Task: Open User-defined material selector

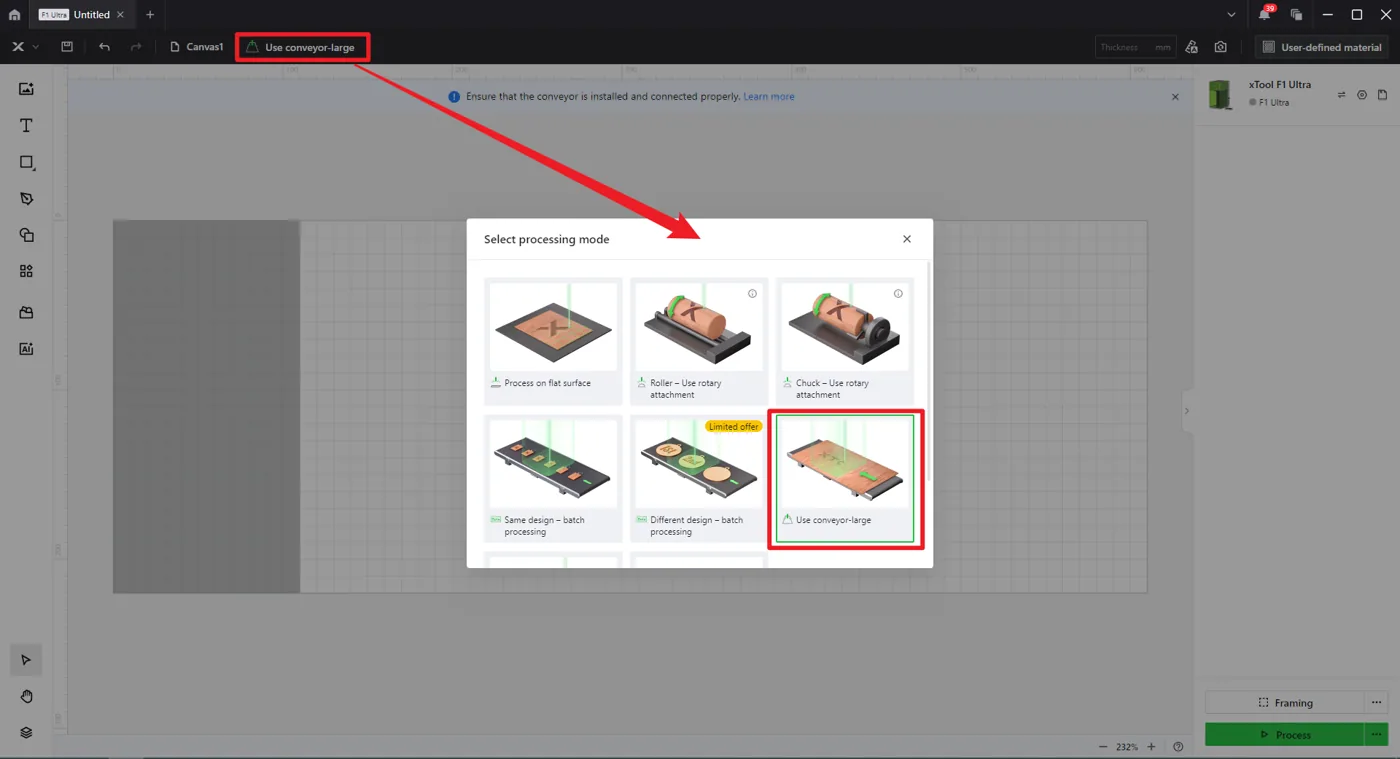Action: point(1322,47)
